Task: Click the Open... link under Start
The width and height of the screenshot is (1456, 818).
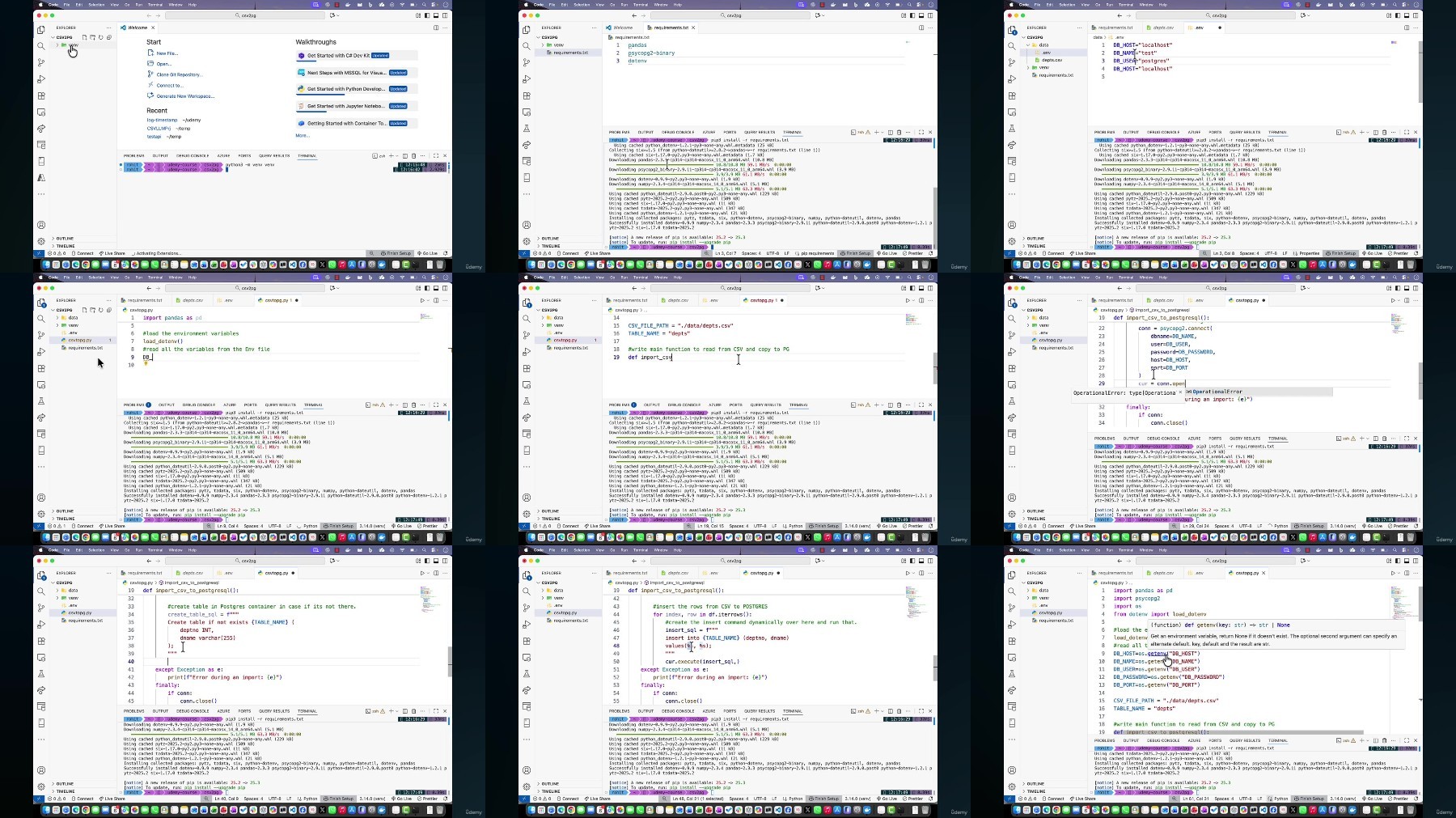Action: (164, 64)
